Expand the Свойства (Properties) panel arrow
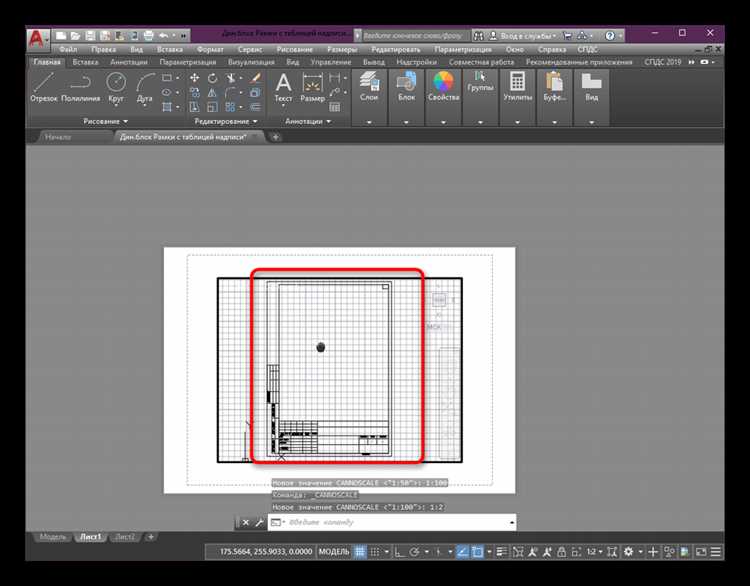The height and width of the screenshot is (586, 750). tap(443, 122)
